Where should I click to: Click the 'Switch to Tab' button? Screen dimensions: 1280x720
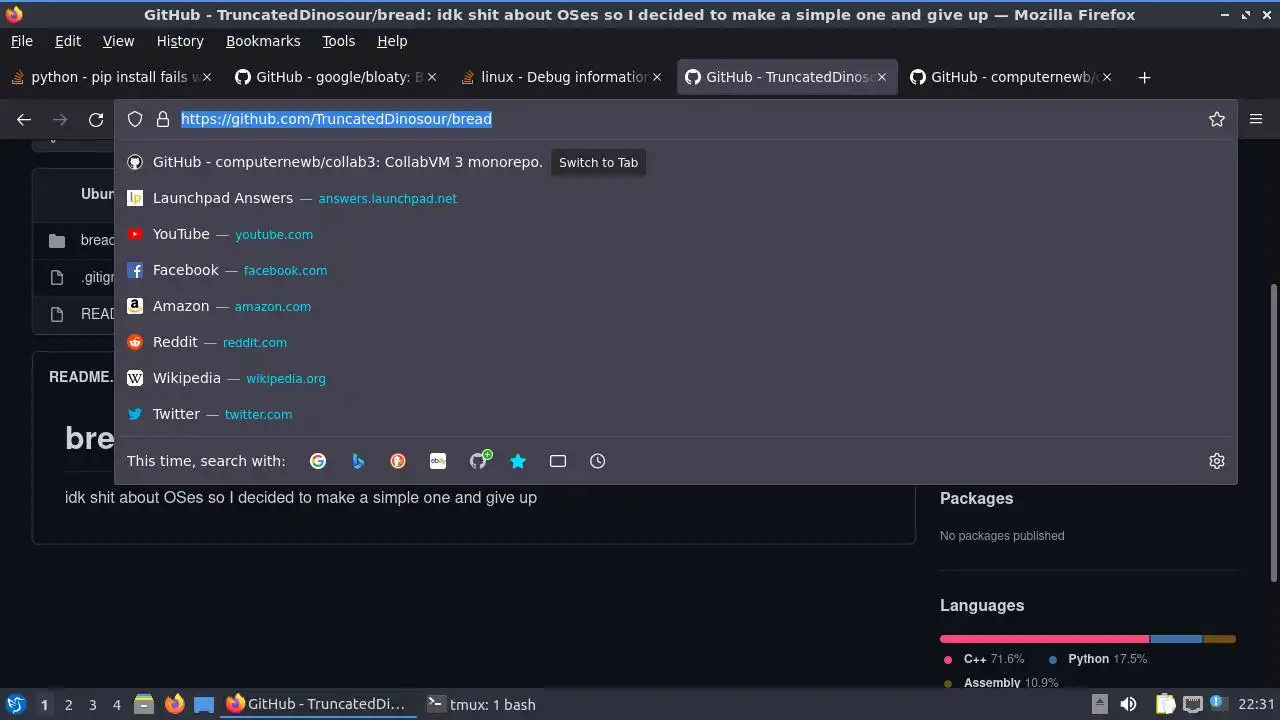[x=598, y=162]
